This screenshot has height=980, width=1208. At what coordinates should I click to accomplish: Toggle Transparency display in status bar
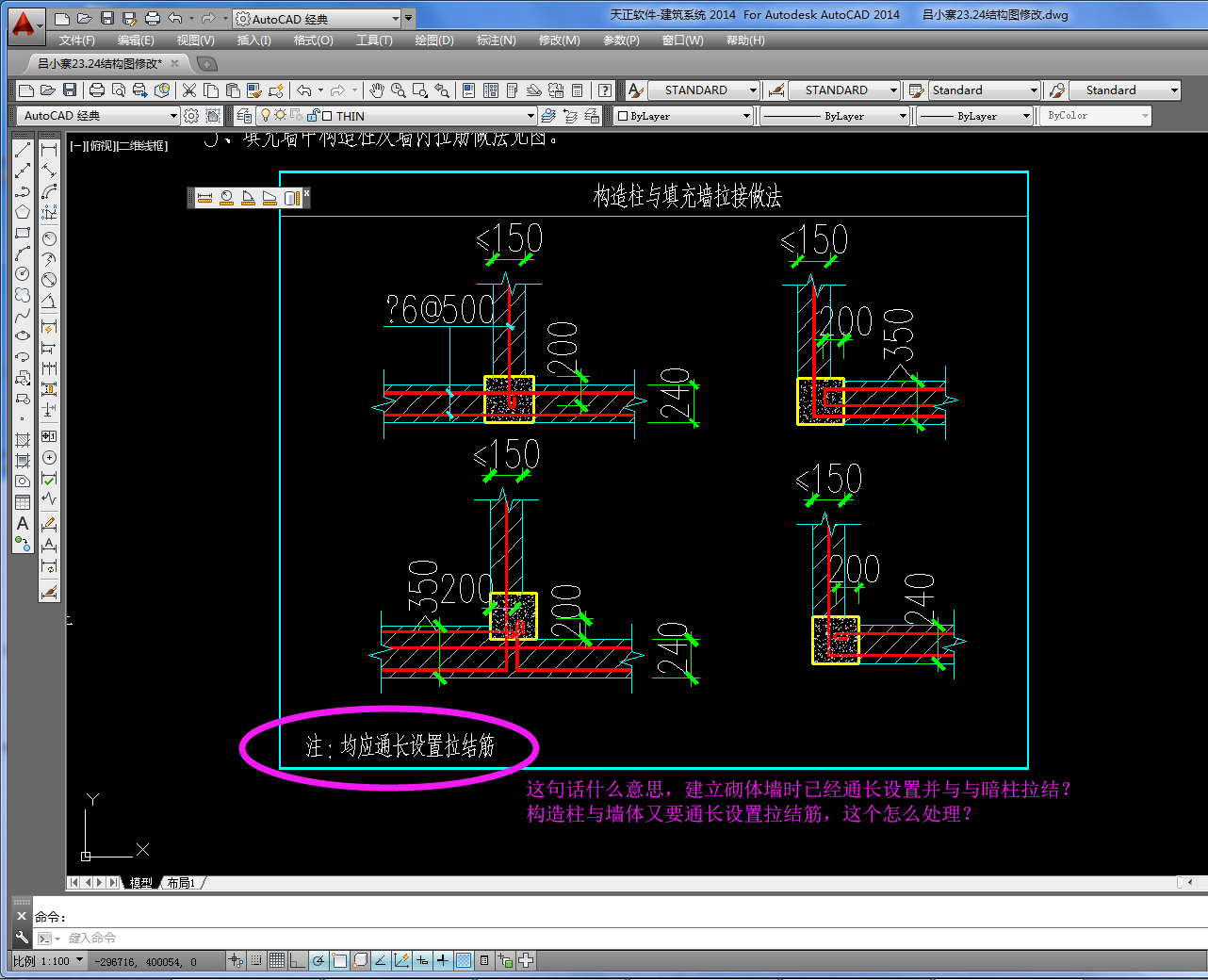pyautogui.click(x=464, y=961)
